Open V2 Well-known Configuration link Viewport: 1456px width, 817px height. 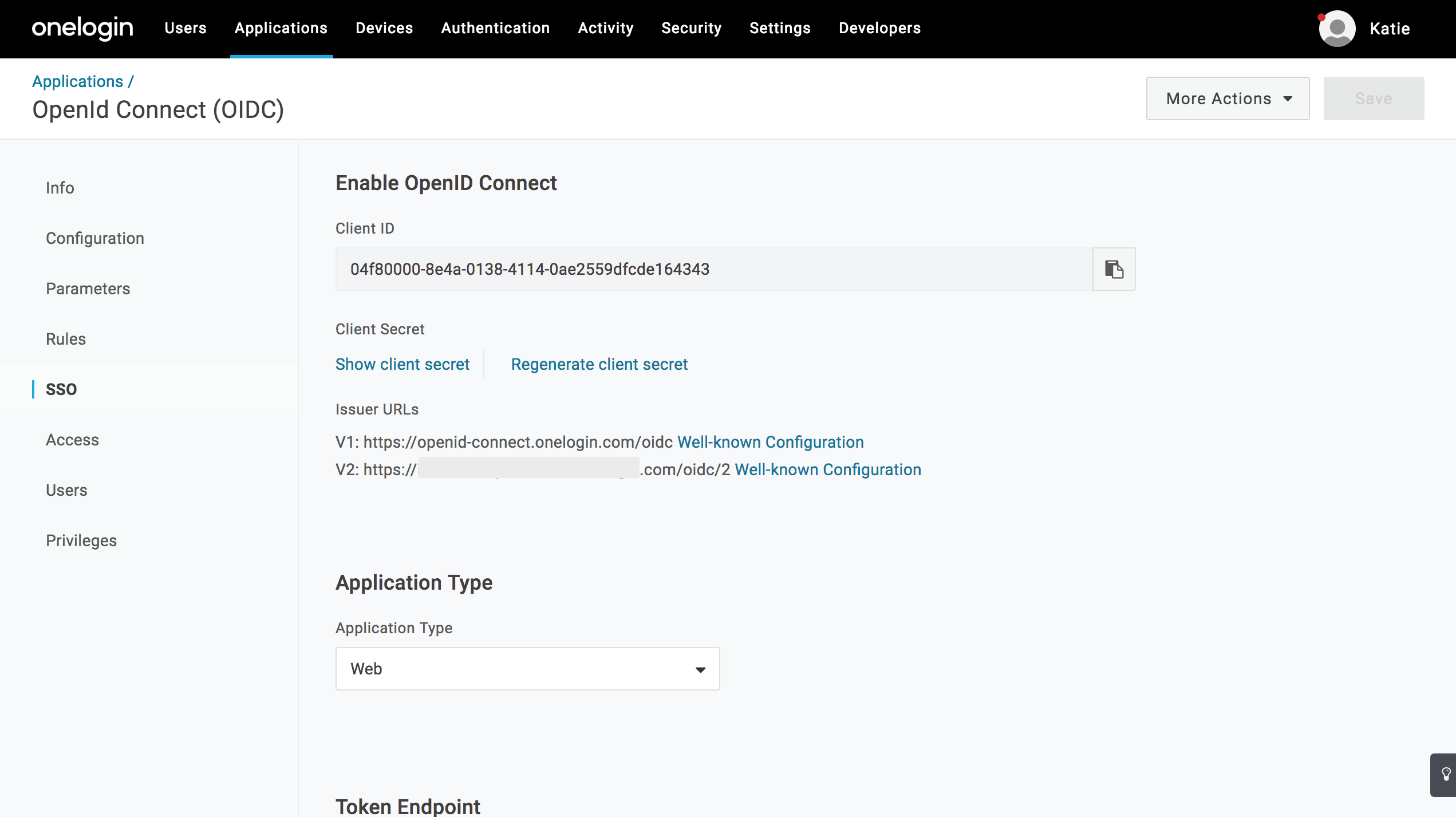tap(827, 469)
